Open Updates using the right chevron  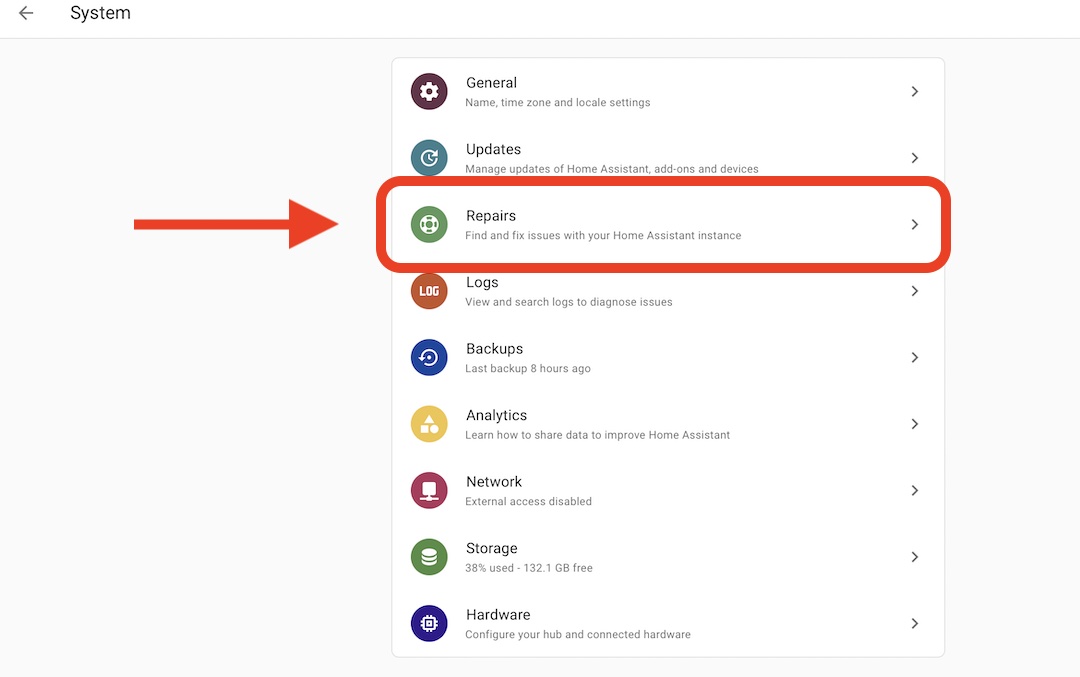915,158
